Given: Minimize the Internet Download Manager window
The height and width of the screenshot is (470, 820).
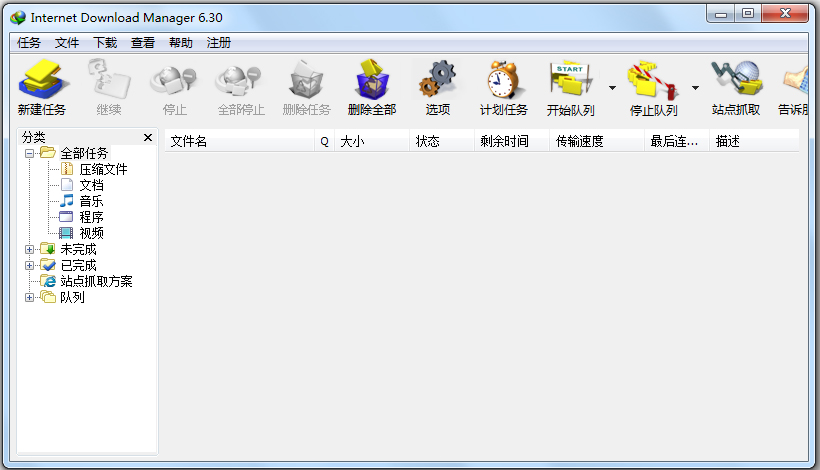Looking at the screenshot, I should point(721,14).
